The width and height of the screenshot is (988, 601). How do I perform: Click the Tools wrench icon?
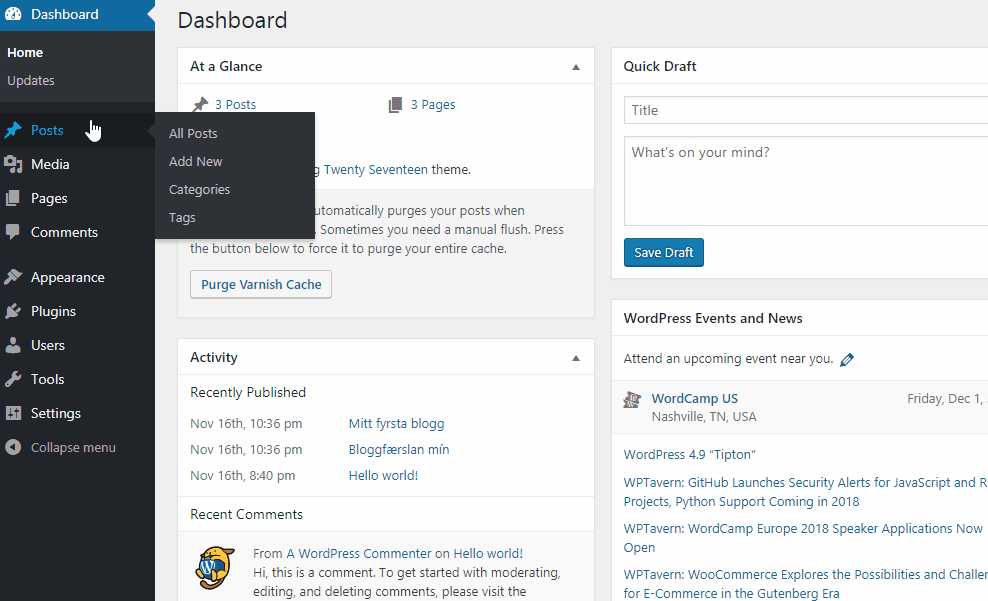[x=13, y=379]
